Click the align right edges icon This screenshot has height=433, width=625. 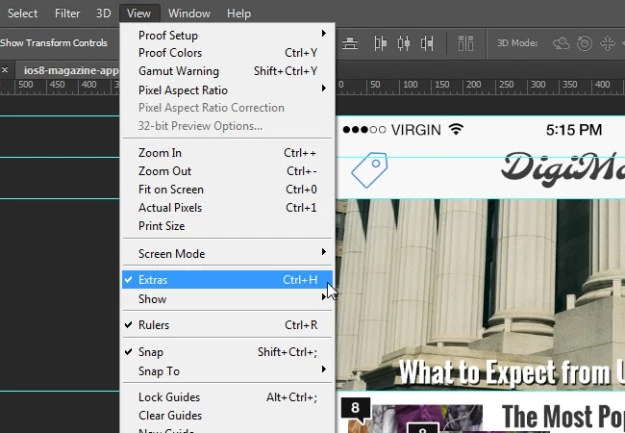pyautogui.click(x=426, y=43)
